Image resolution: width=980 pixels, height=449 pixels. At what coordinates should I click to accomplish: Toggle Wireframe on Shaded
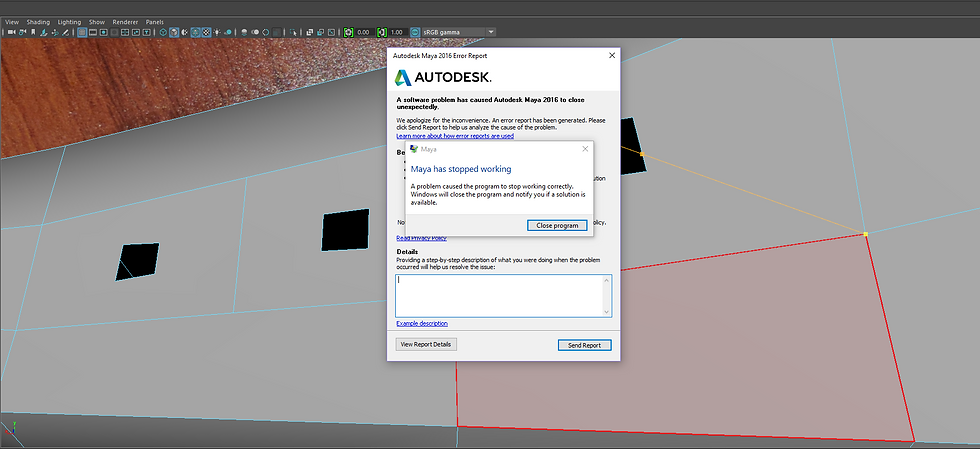coord(195,31)
